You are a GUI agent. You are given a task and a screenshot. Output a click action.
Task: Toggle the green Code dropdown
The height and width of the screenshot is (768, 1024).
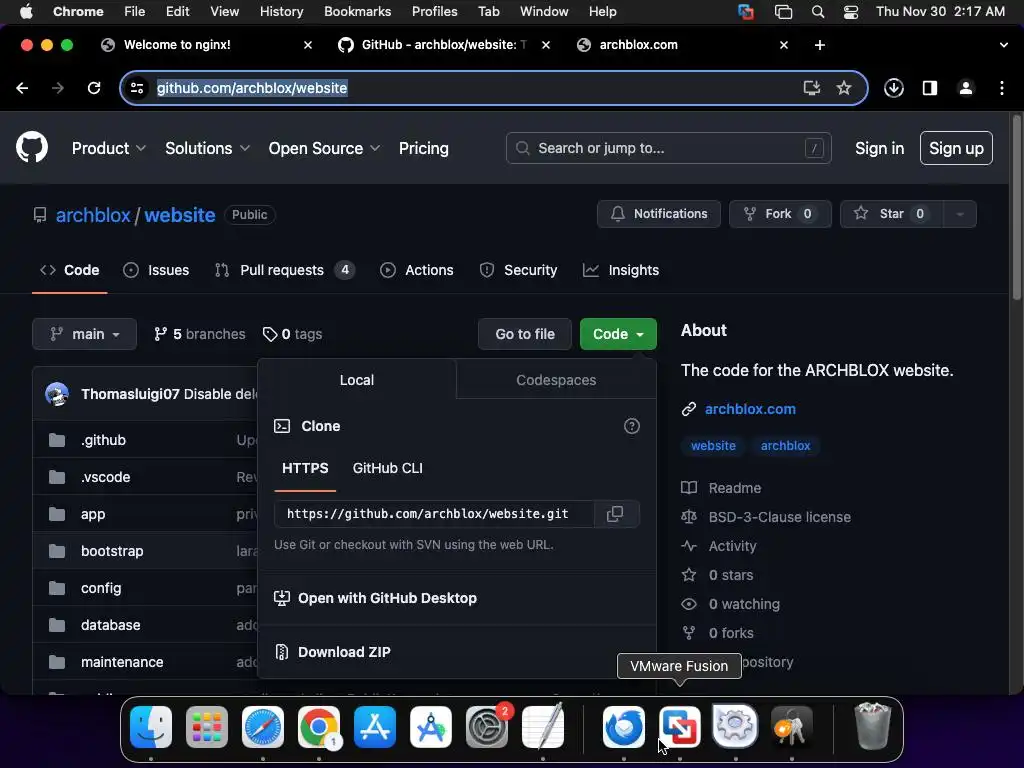coord(618,334)
